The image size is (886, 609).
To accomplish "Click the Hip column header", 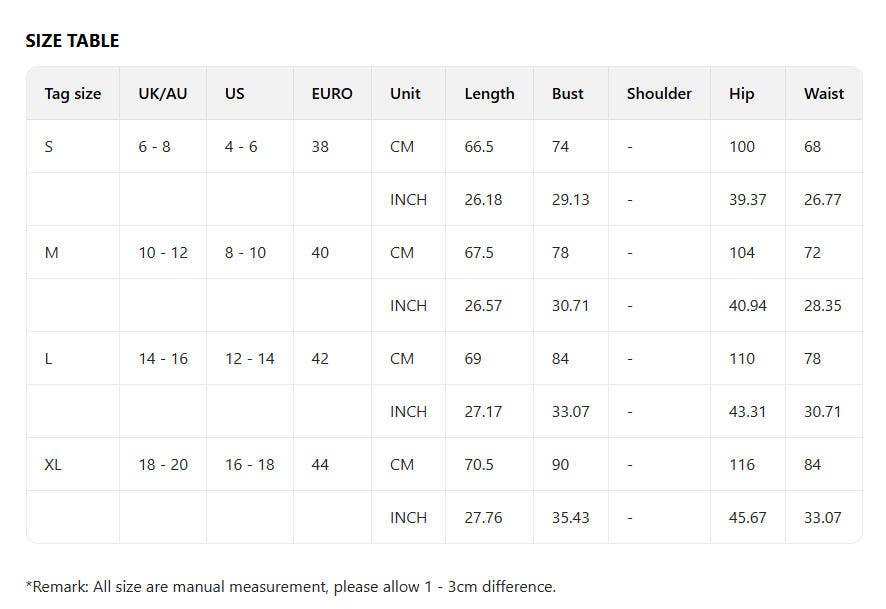I will (742, 94).
